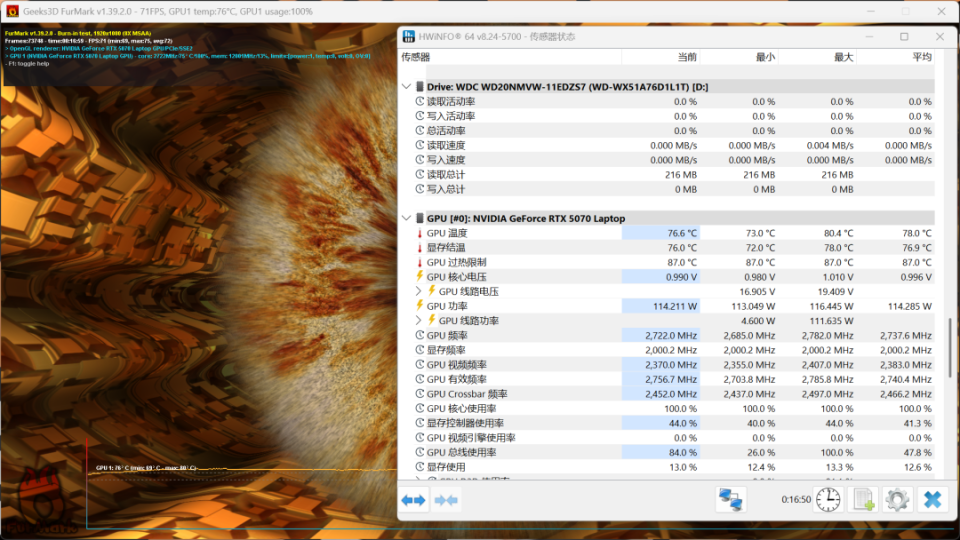Click the collapse sensor columns arrows icon
The height and width of the screenshot is (540, 960).
point(446,500)
